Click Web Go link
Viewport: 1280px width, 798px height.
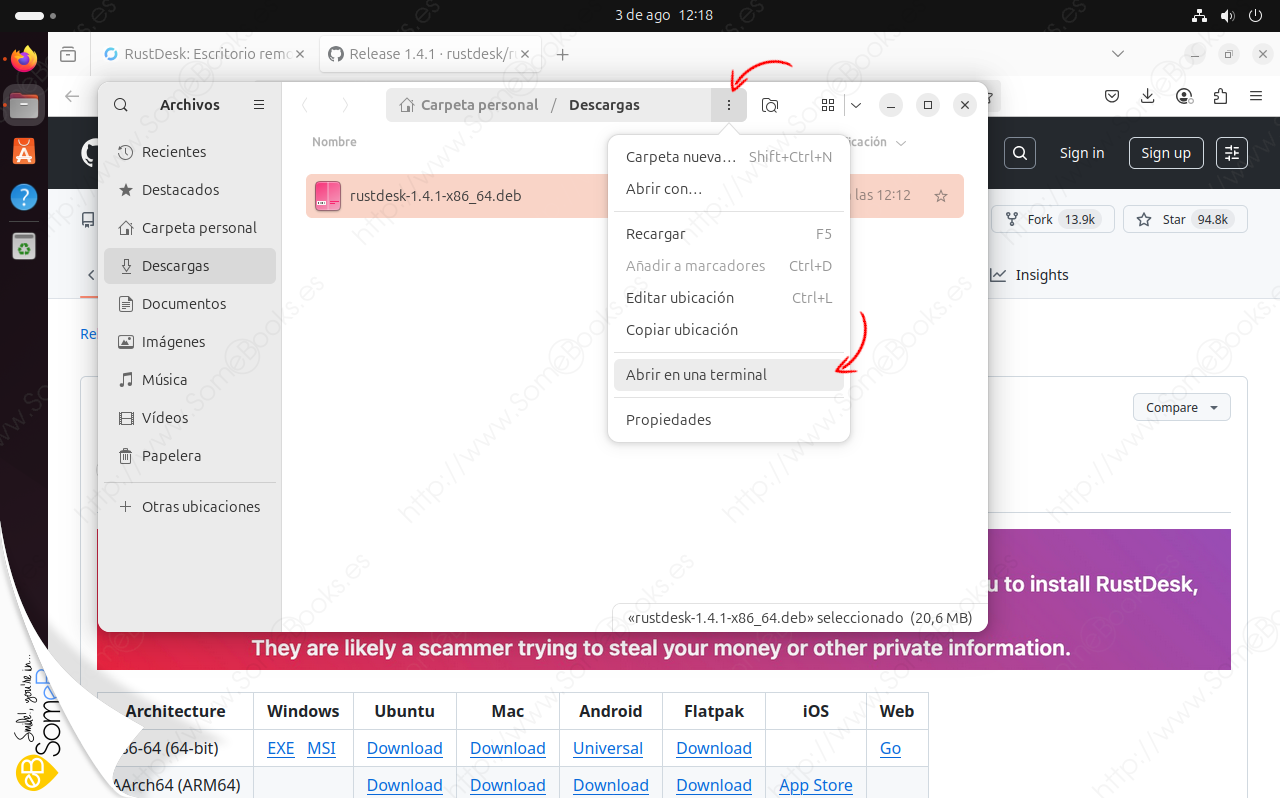pos(891,748)
